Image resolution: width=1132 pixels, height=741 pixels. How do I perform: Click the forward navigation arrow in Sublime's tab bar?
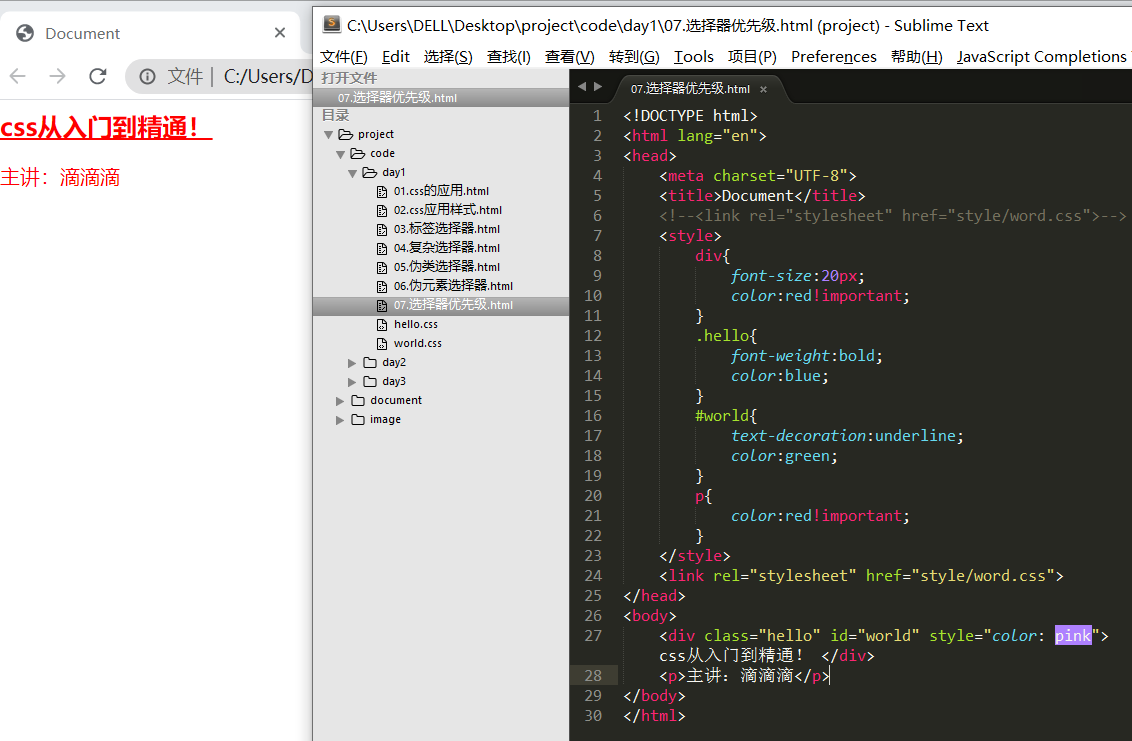click(597, 87)
